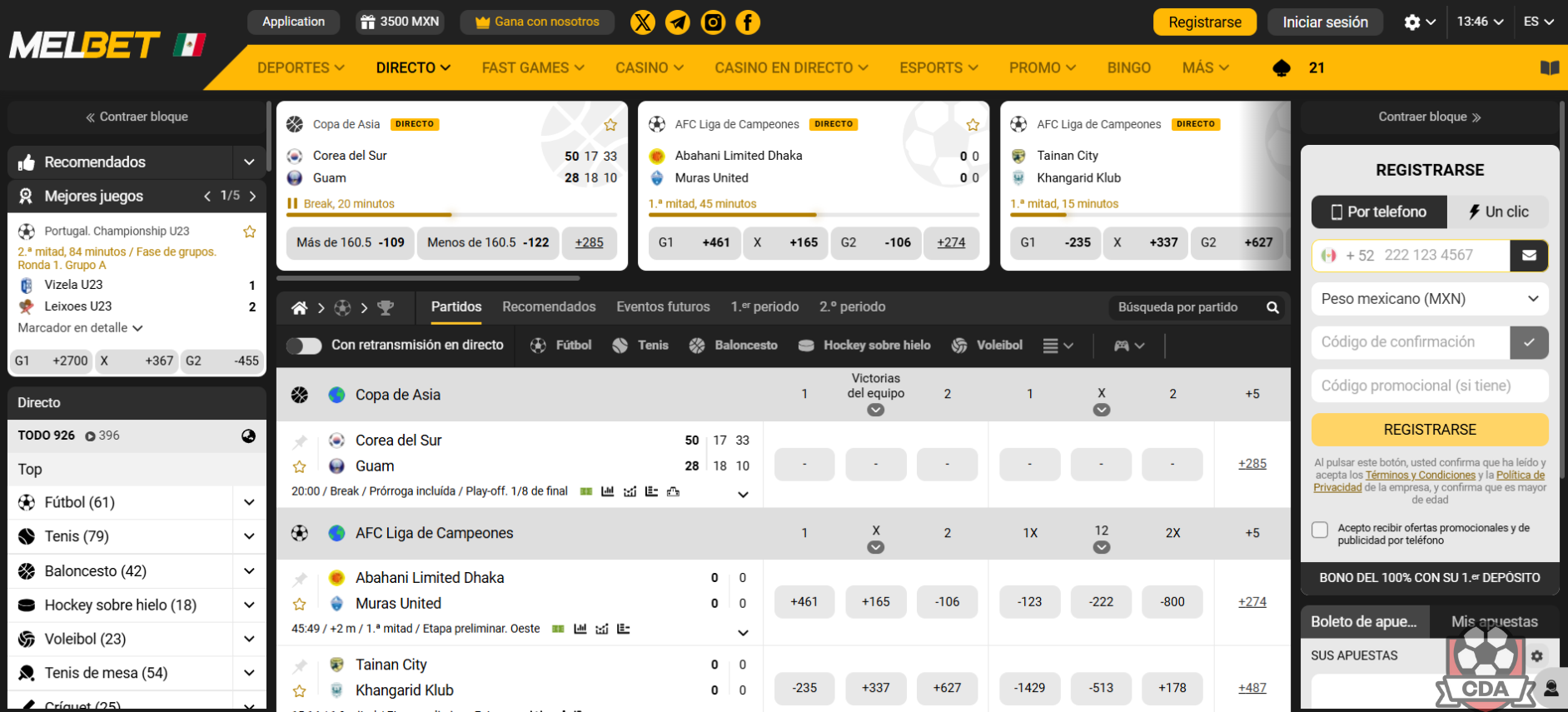This screenshot has width=1568, height=712.
Task: Filter by Voleibol sport
Action: [x=987, y=345]
